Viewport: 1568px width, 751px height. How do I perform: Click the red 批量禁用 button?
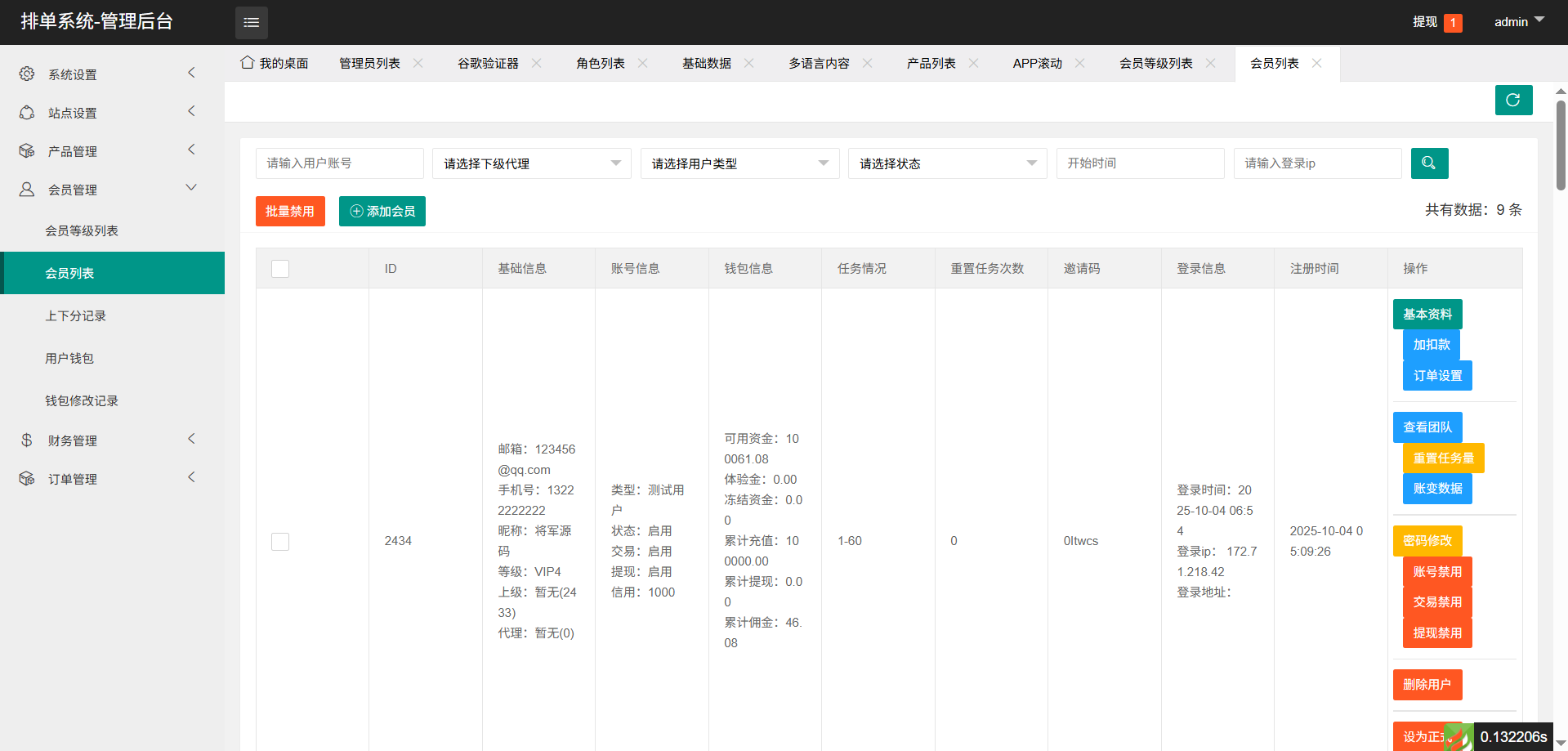click(x=290, y=212)
